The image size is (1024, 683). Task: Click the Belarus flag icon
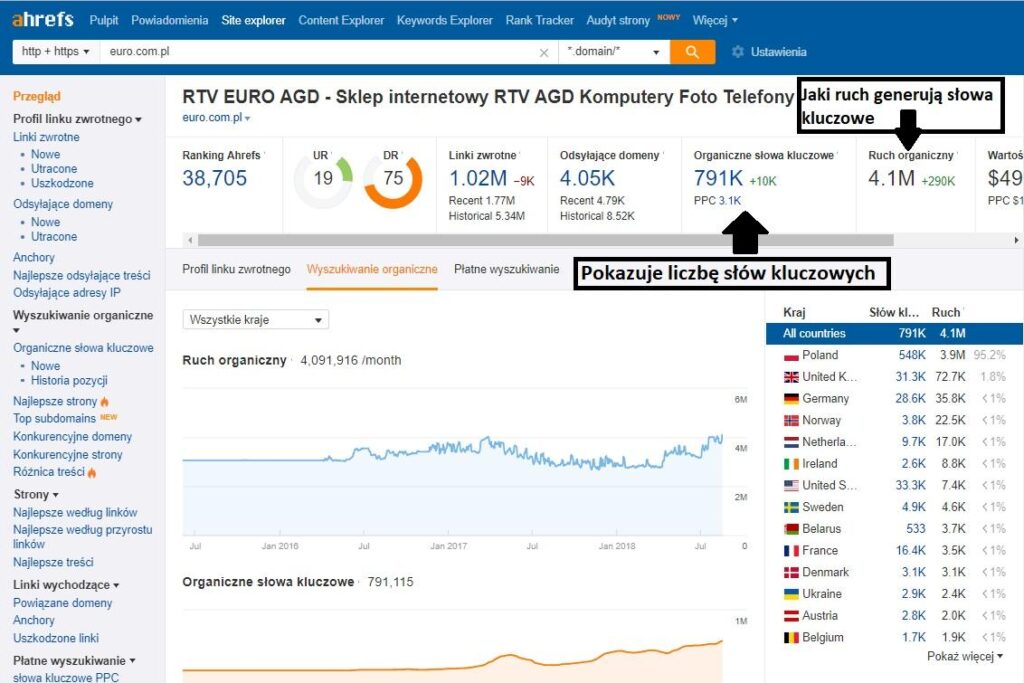coord(791,529)
